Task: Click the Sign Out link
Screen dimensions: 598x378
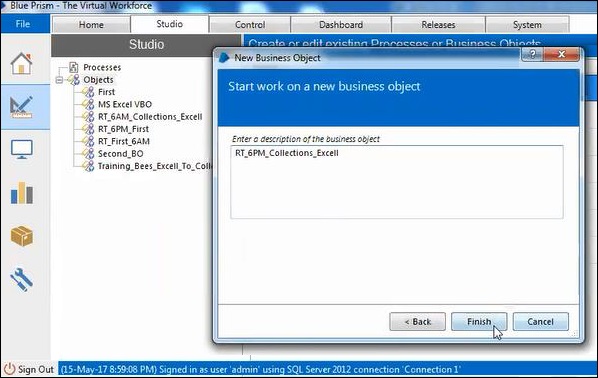Action: 35,369
